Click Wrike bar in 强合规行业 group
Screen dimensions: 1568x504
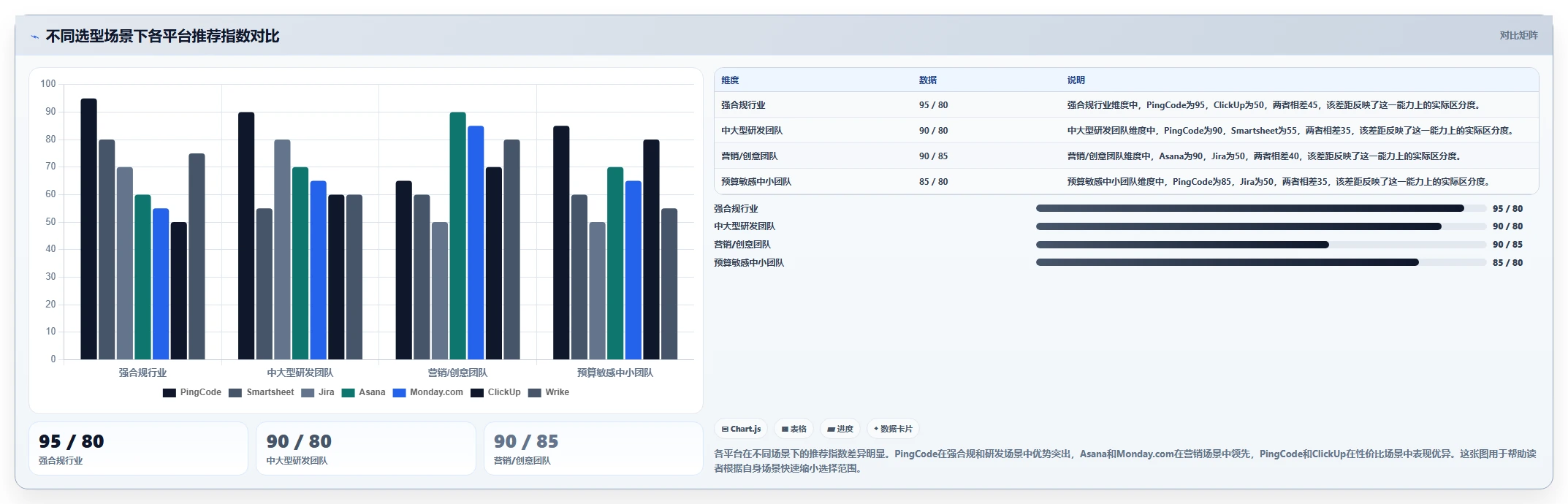[197, 256]
